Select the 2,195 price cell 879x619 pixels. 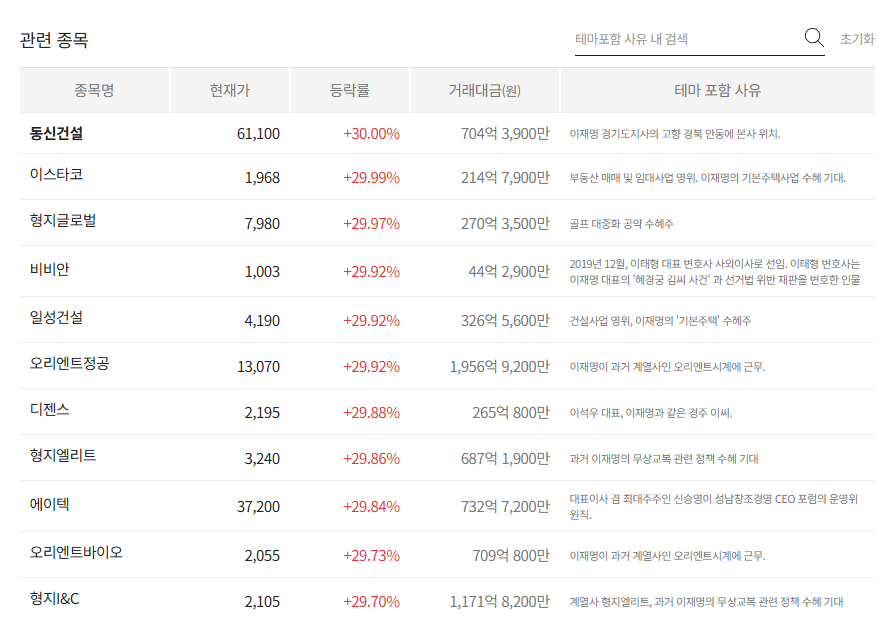(x=262, y=413)
